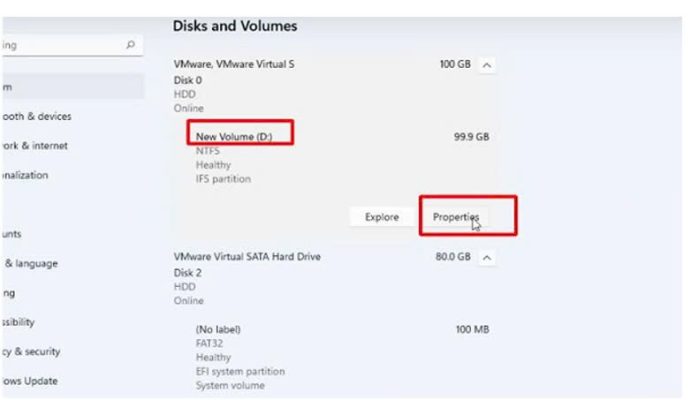Open Accessibility settings section
Image resolution: width=691 pixels, height=400 pixels.
click(x=18, y=322)
